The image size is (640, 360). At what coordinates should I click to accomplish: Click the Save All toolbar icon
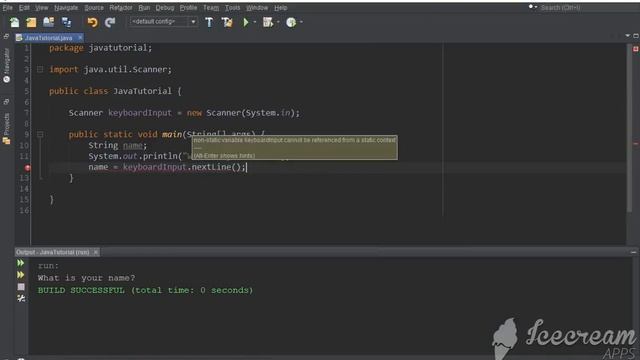[x=66, y=22]
